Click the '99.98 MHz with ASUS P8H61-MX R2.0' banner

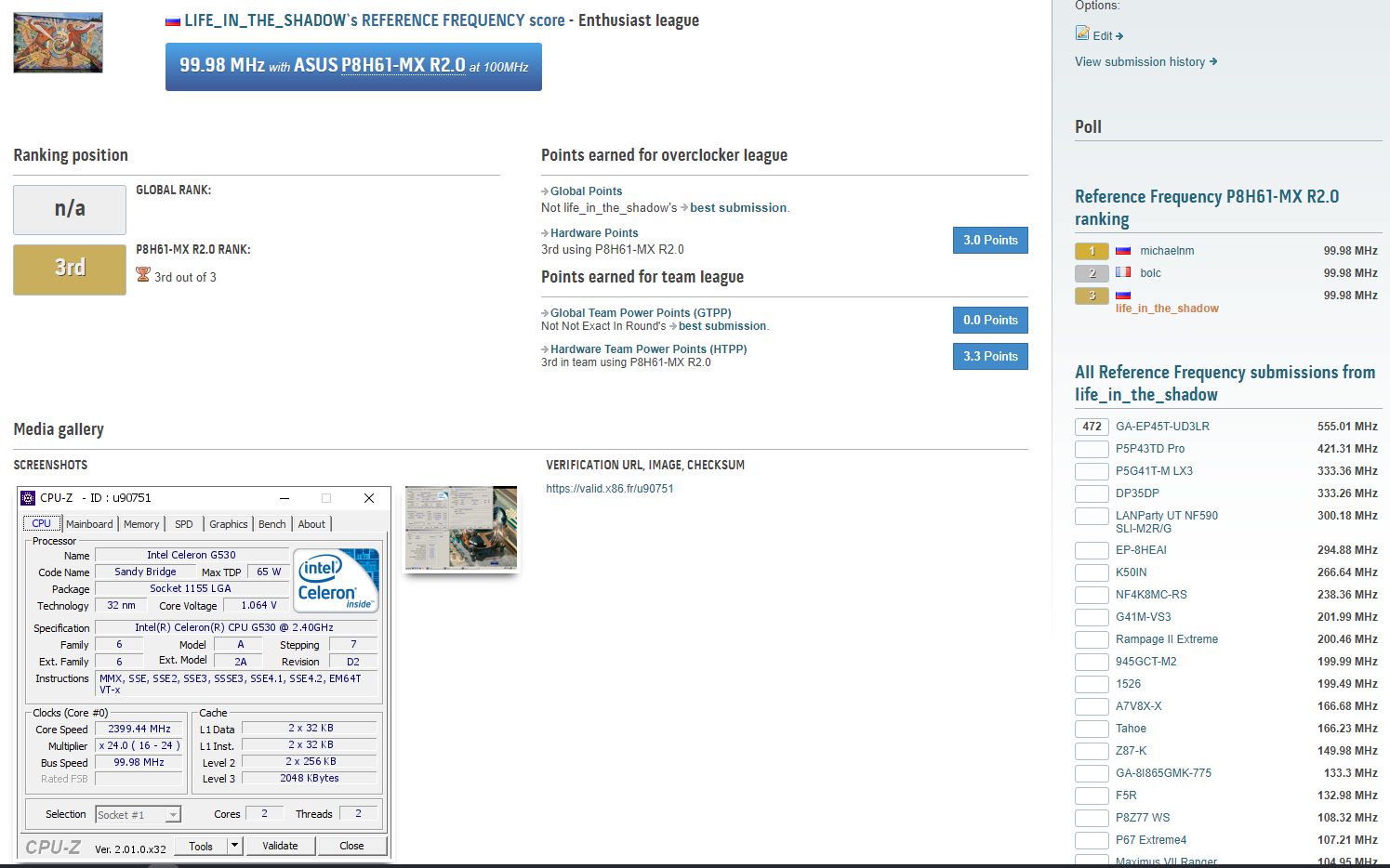pyautogui.click(x=353, y=66)
